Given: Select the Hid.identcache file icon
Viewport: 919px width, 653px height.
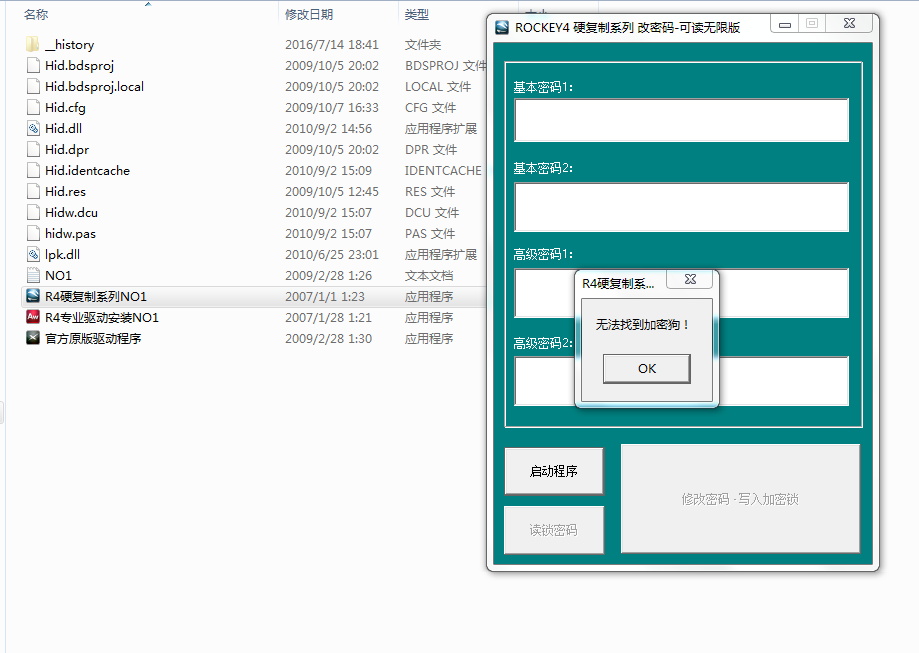Looking at the screenshot, I should coord(33,171).
